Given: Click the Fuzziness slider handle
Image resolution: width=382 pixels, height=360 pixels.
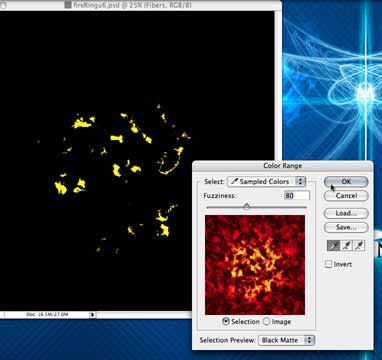Looking at the screenshot, I should pyautogui.click(x=247, y=207).
